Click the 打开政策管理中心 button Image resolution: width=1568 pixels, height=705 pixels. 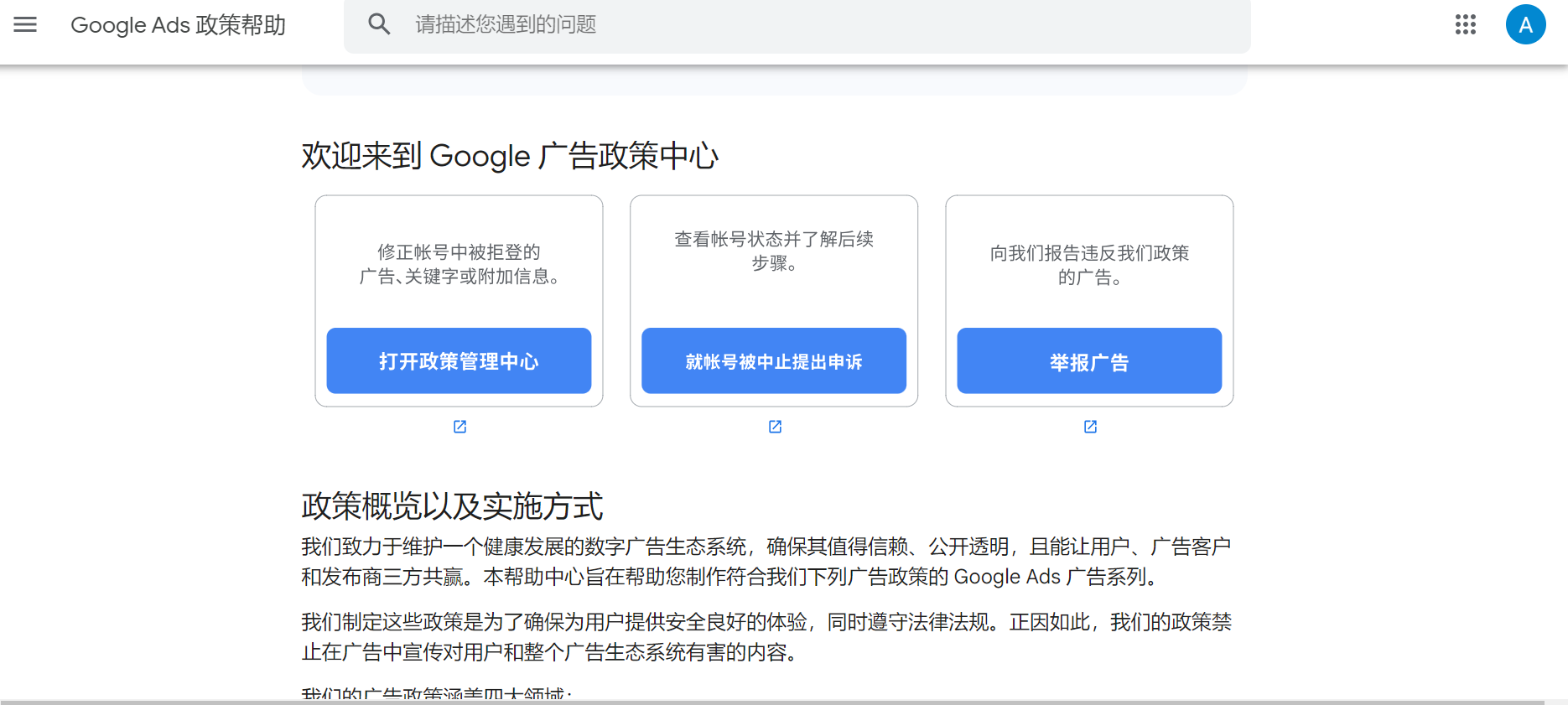click(459, 360)
